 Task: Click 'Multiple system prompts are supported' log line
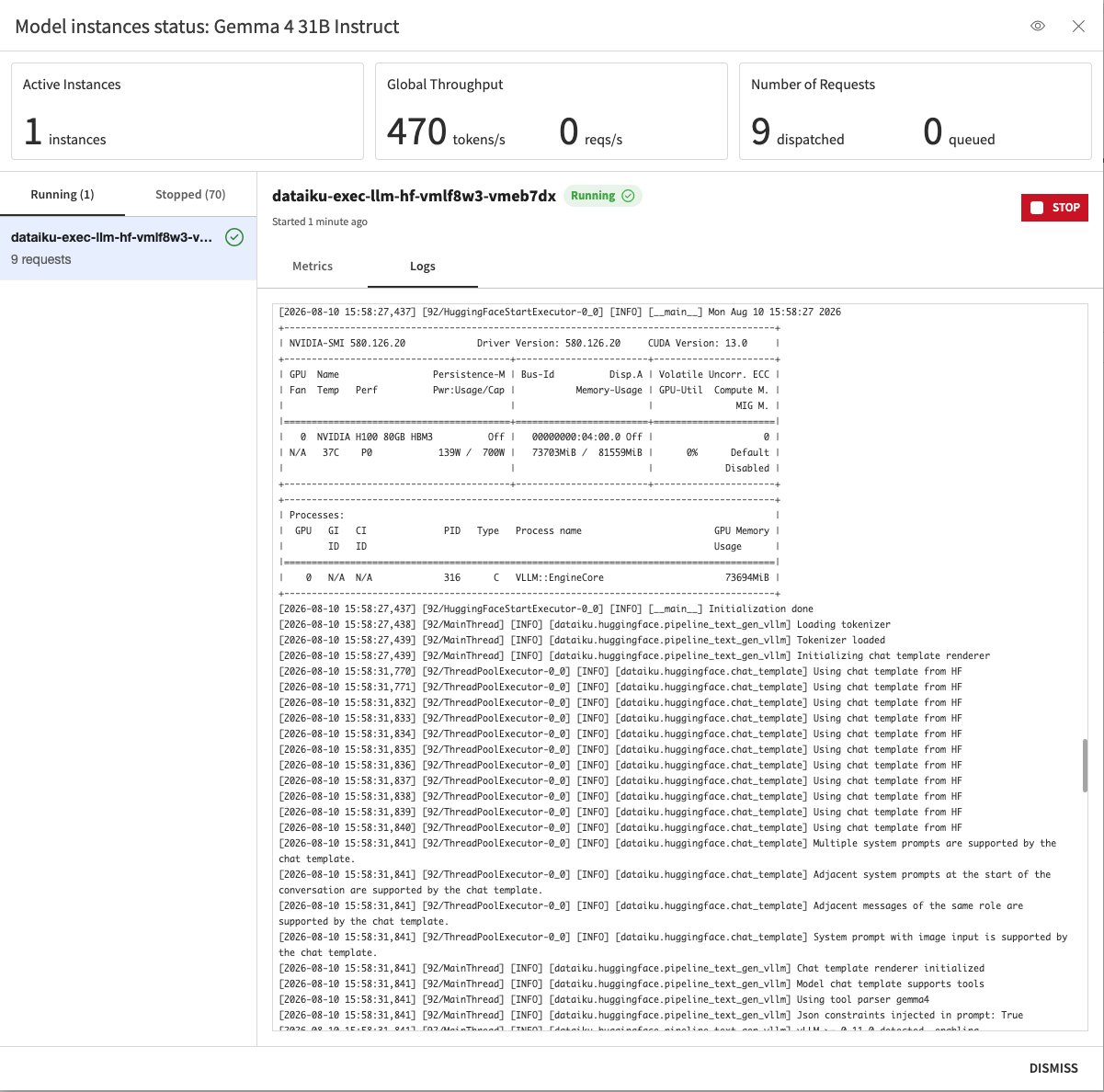pos(668,850)
